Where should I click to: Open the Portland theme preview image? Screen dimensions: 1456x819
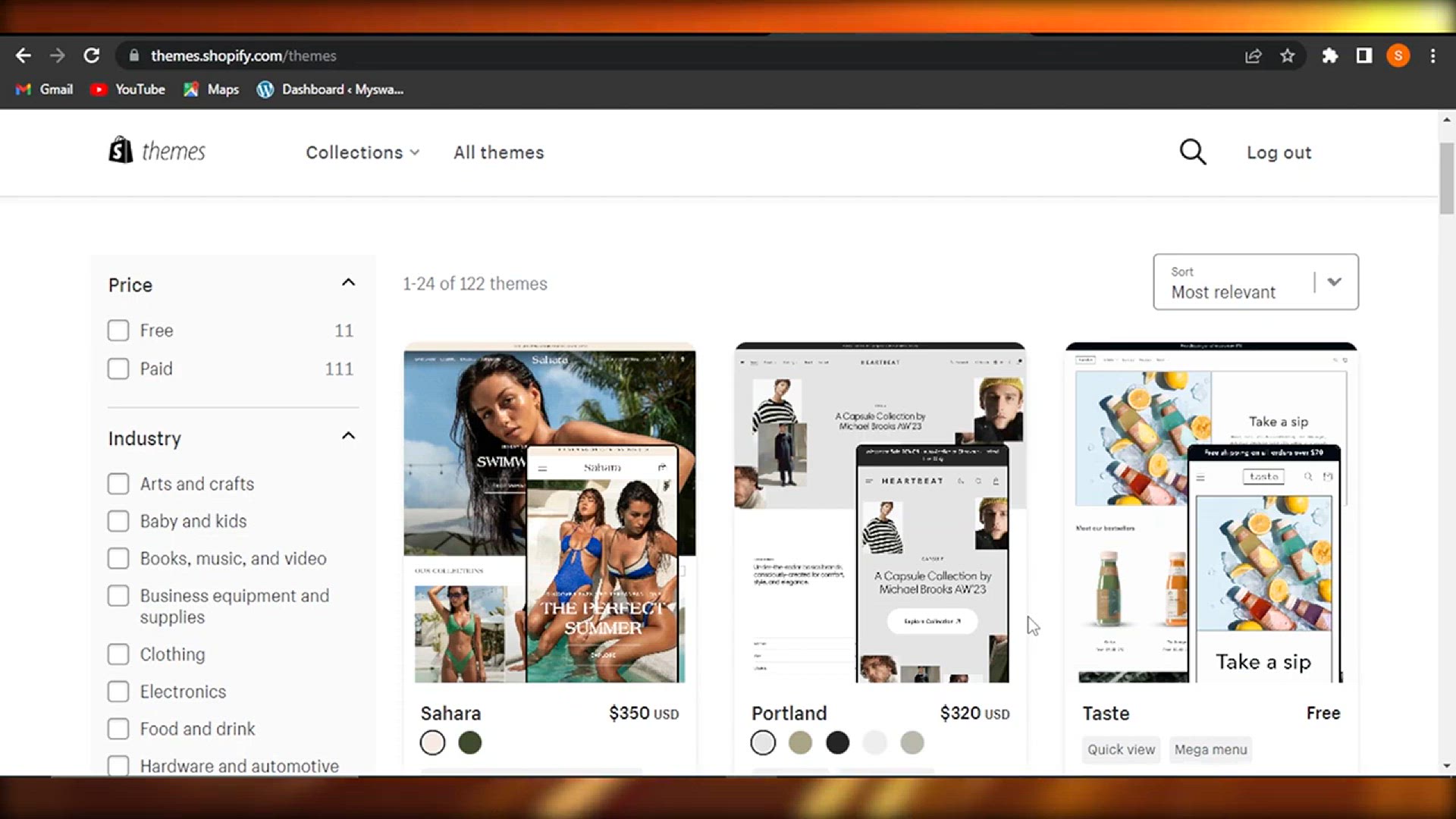(x=880, y=513)
